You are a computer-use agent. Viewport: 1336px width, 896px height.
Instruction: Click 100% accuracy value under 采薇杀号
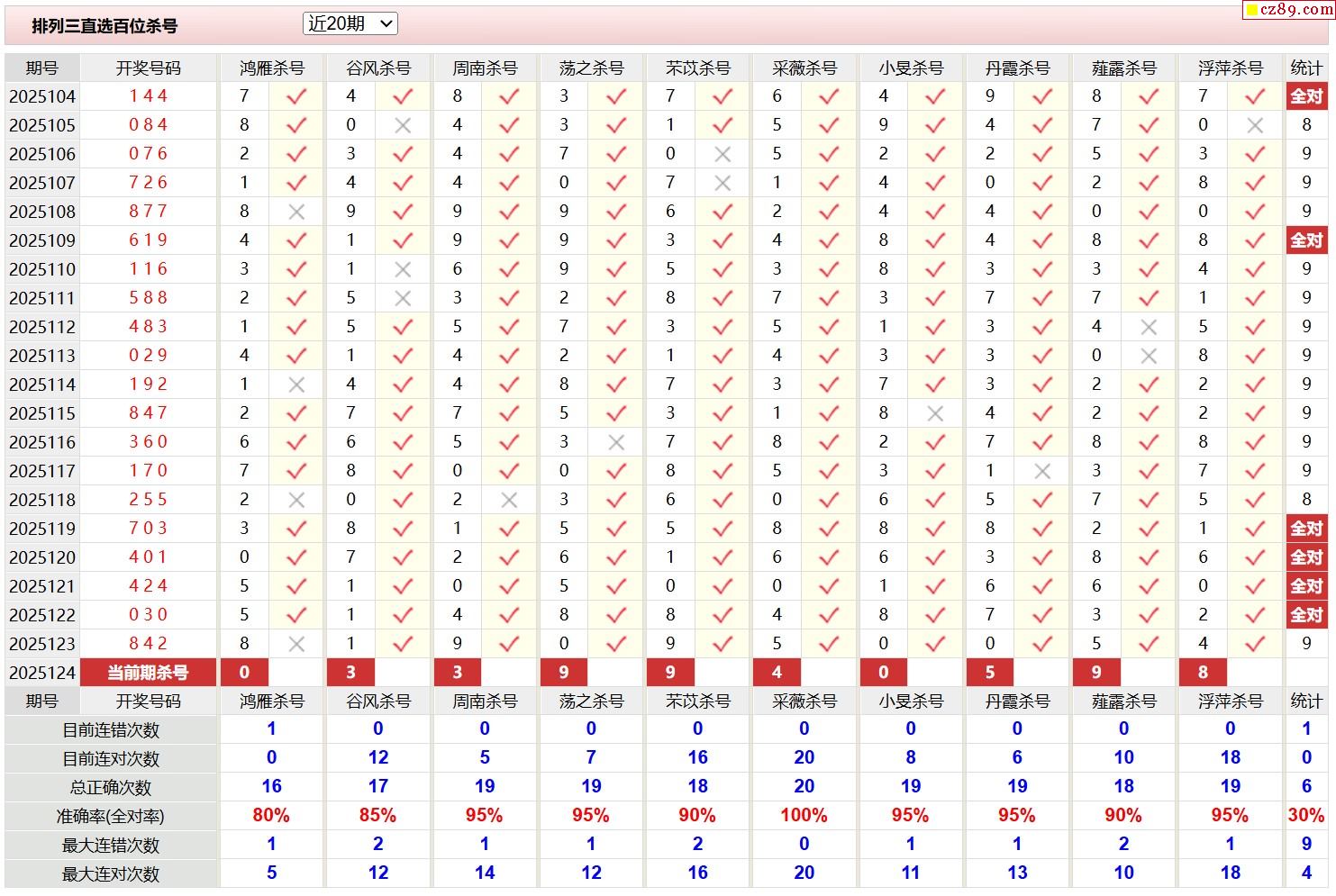tap(804, 816)
